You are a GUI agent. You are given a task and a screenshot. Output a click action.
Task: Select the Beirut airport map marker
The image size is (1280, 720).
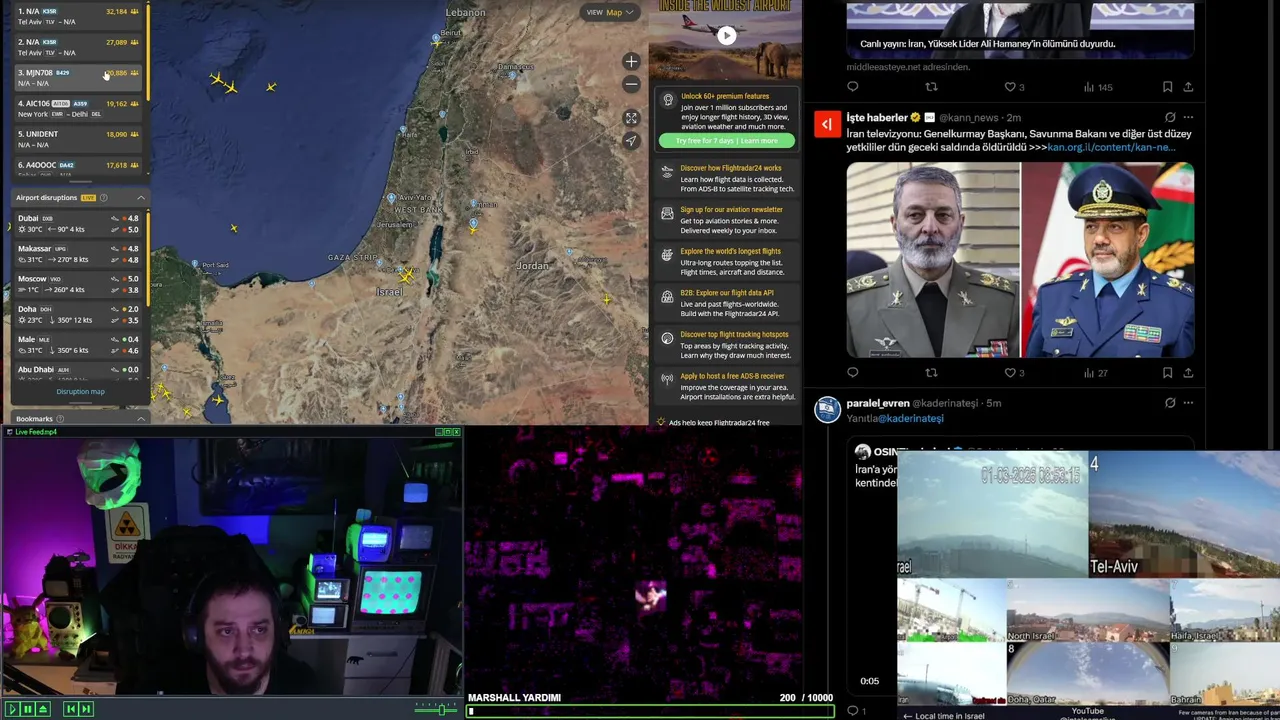tap(436, 40)
